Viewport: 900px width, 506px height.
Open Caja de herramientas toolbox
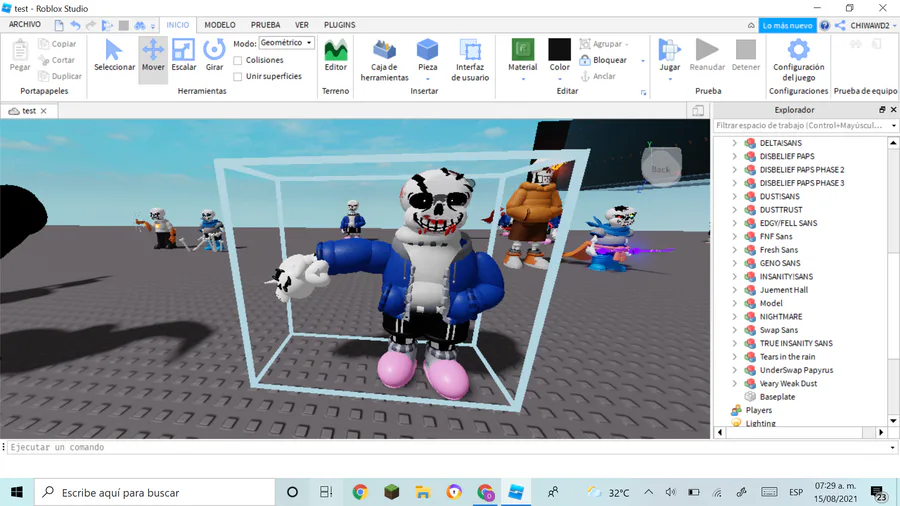pyautogui.click(x=385, y=60)
